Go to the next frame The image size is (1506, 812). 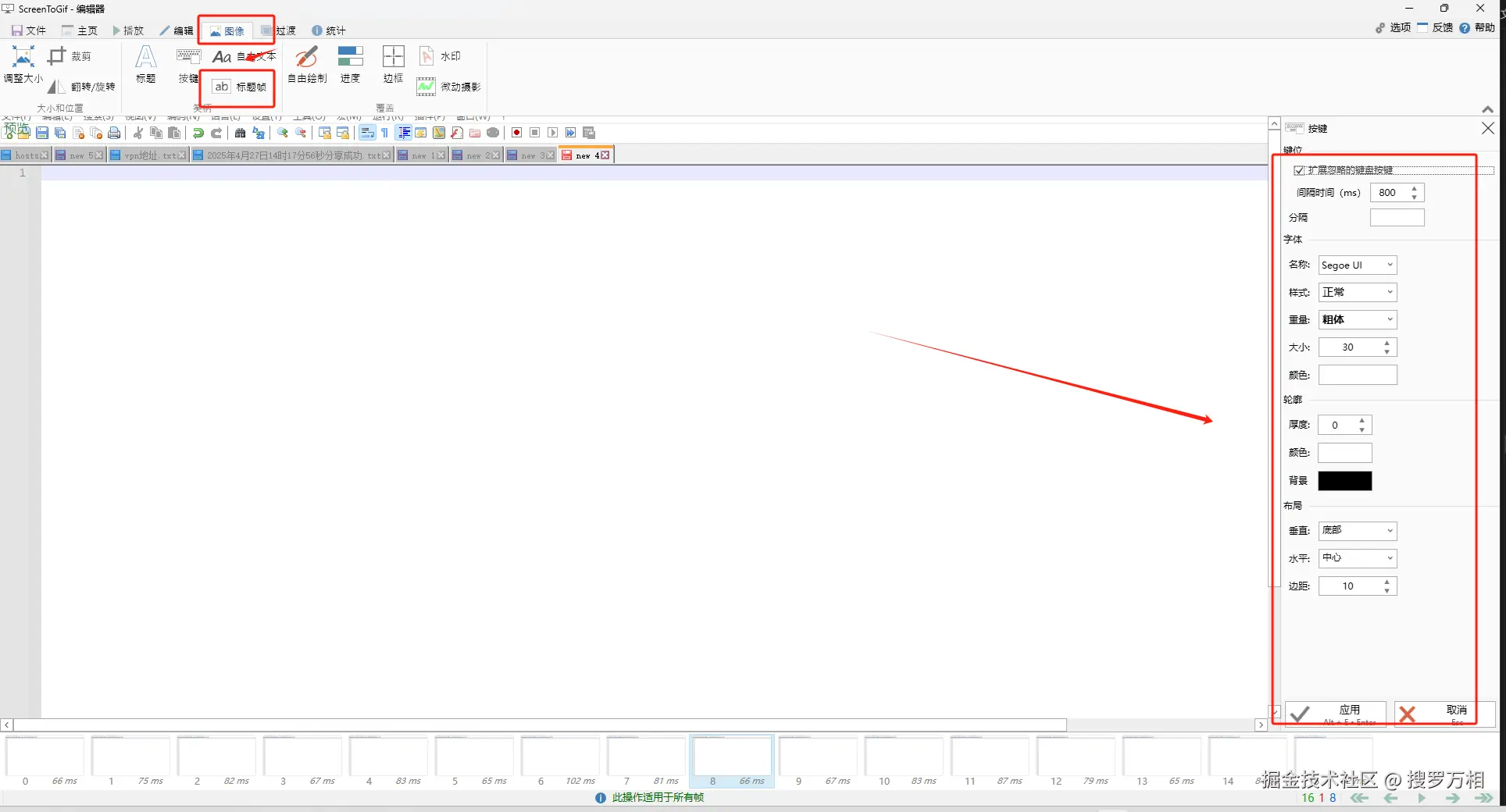coord(1453,798)
